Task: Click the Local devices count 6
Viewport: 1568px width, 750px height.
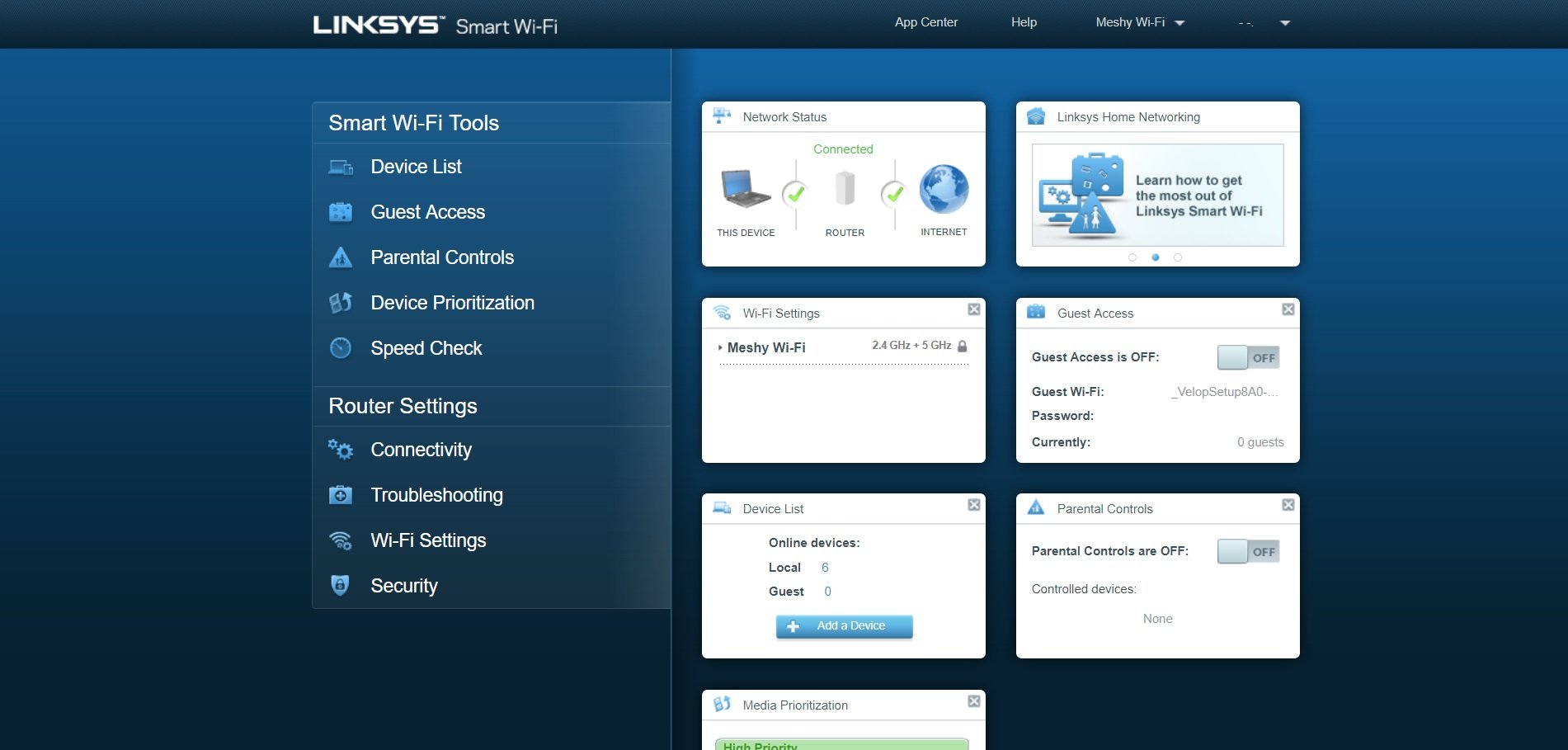Action: click(825, 568)
